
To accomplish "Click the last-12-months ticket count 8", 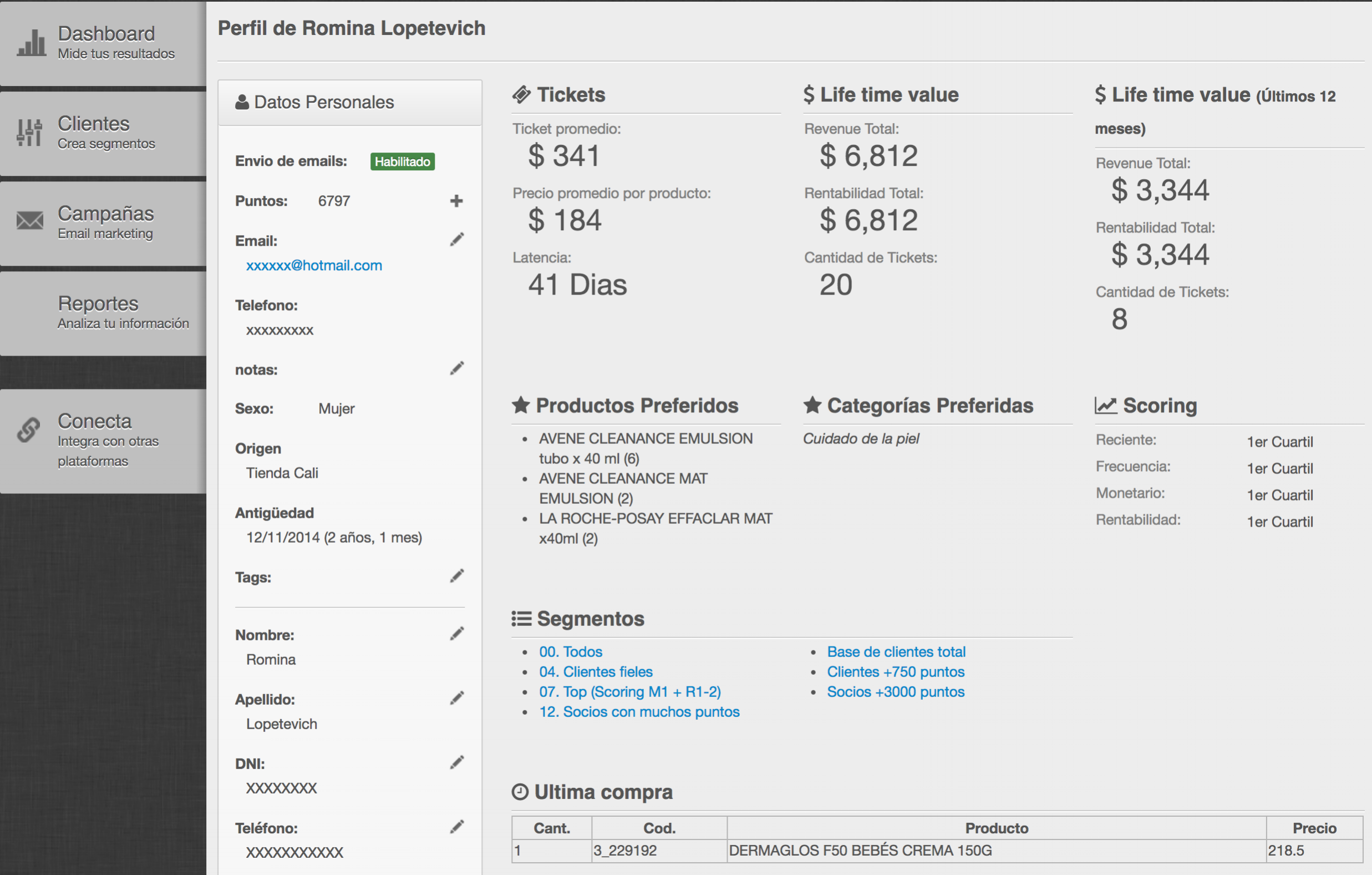I will tap(1119, 318).
